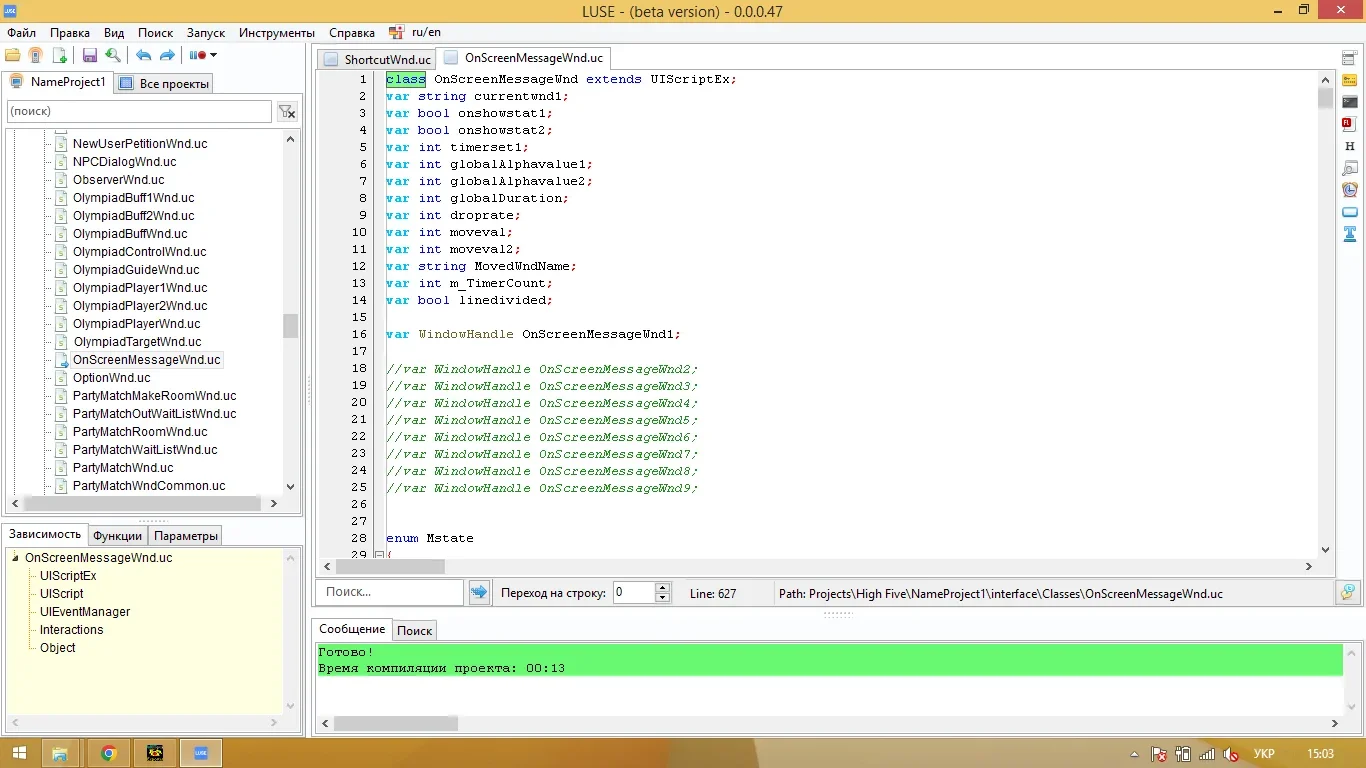The image size is (1366, 768).
Task: Collapse the code fold at line 29
Action: [379, 555]
